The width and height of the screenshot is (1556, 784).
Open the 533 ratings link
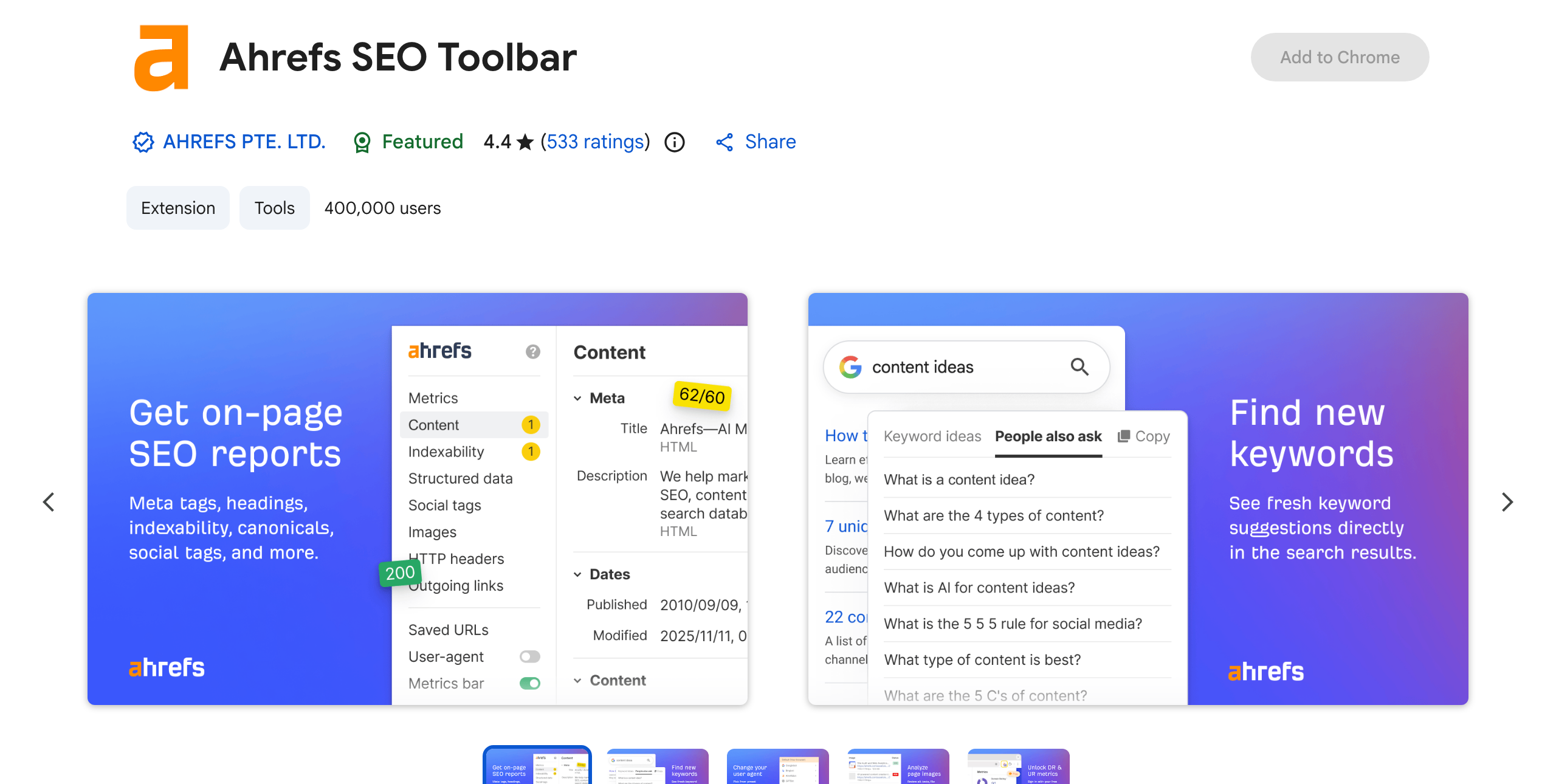(x=595, y=142)
